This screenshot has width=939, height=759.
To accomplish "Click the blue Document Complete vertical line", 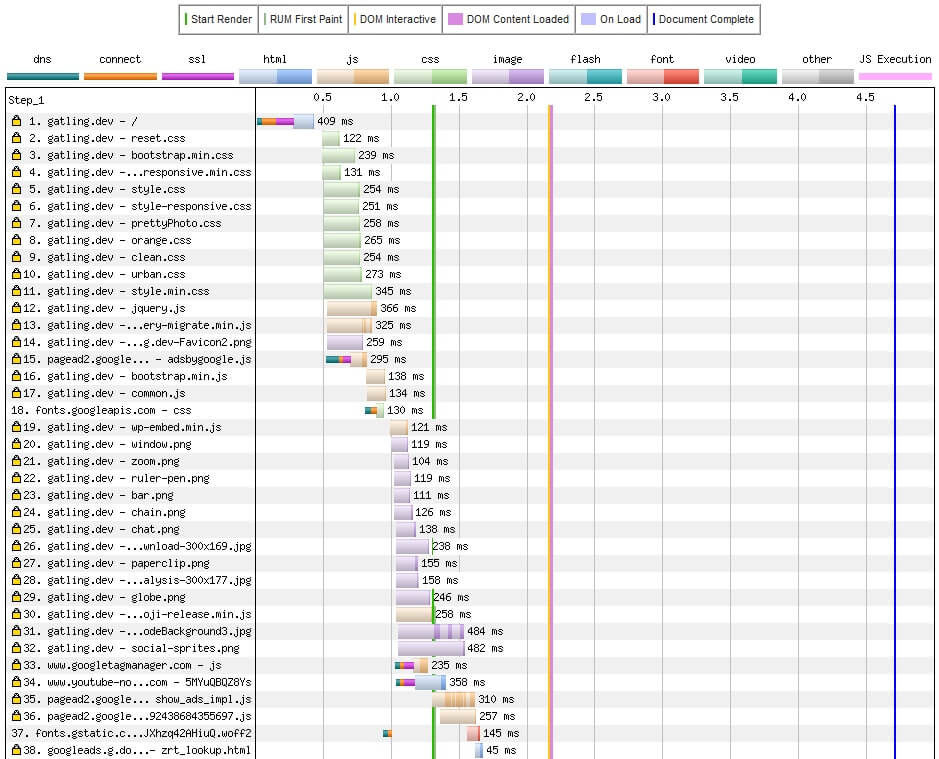I will (x=894, y=400).
